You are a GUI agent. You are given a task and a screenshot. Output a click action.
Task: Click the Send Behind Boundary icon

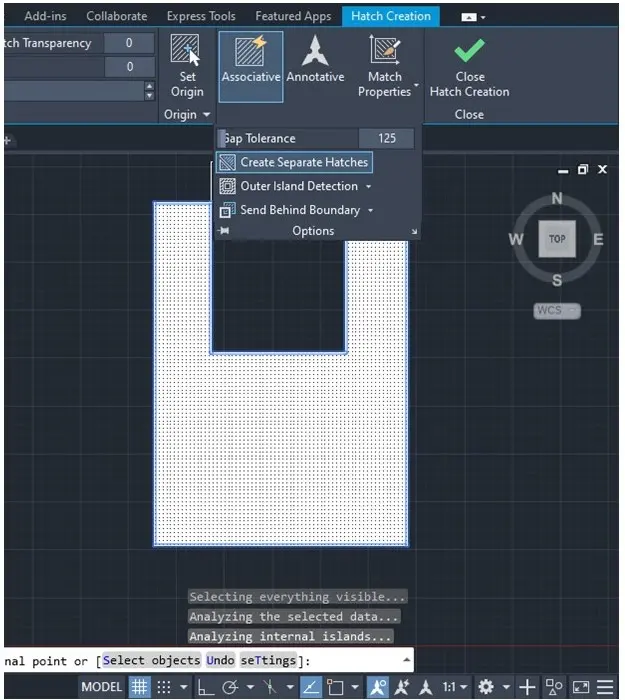[227, 210]
